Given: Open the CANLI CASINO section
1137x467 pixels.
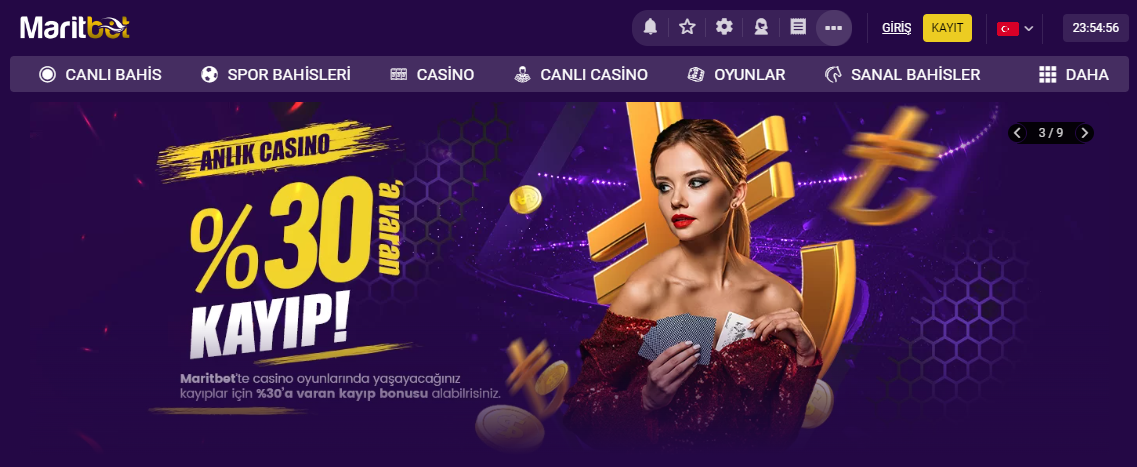Looking at the screenshot, I should click(x=581, y=74).
